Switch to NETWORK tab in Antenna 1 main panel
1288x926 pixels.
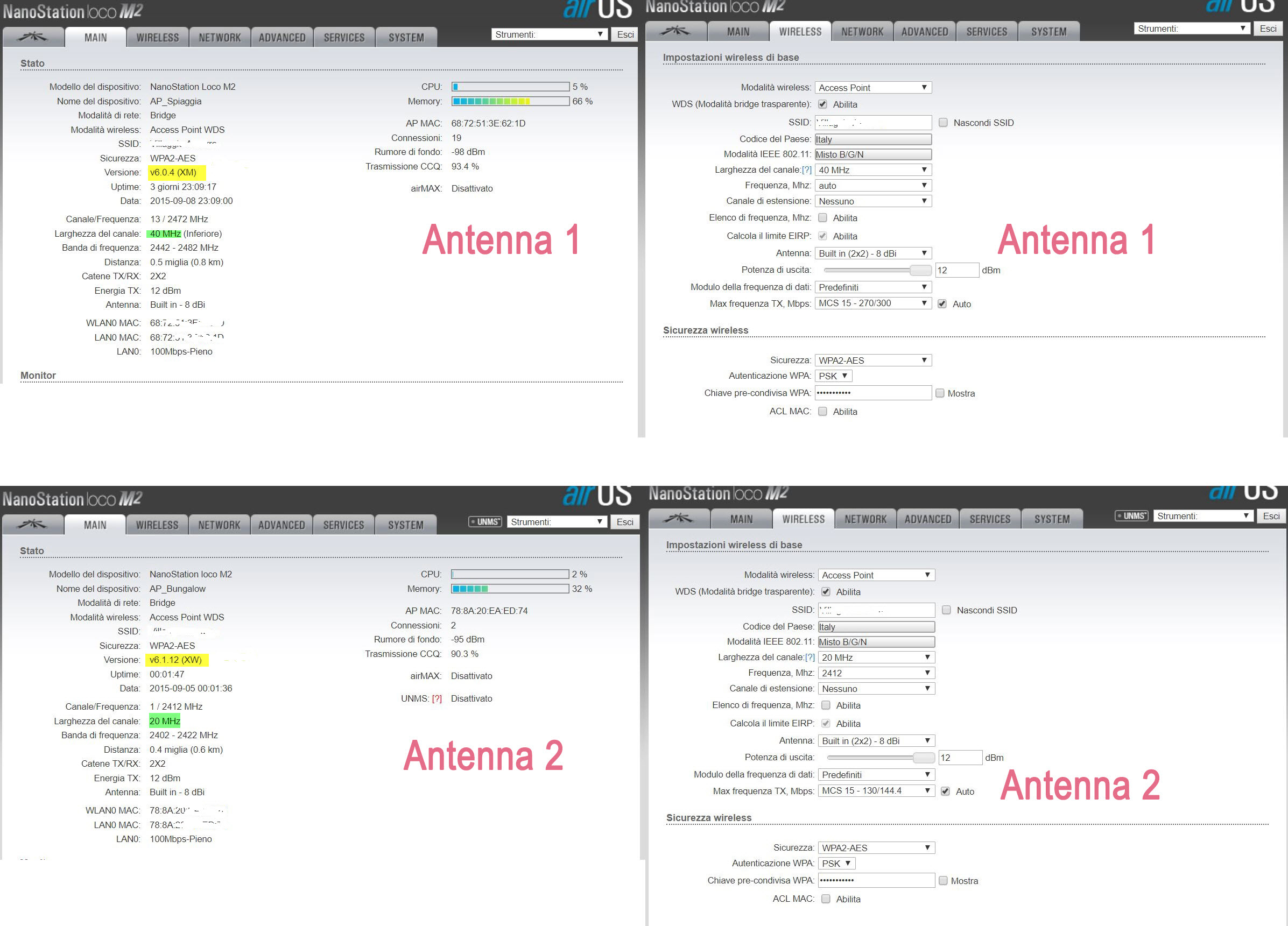220,38
